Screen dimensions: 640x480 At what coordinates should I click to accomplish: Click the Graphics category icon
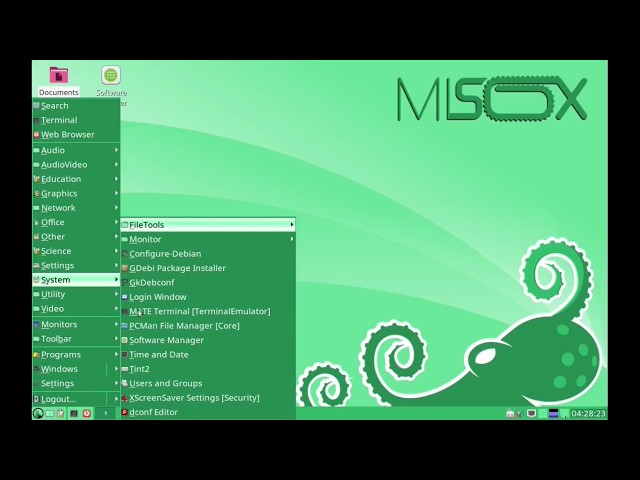pos(36,193)
